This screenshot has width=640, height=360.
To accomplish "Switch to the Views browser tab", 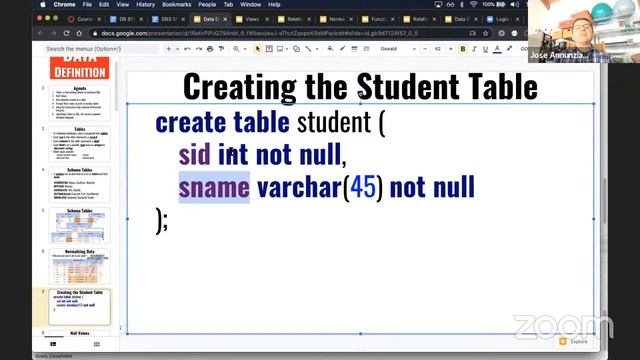I will tap(252, 19).
